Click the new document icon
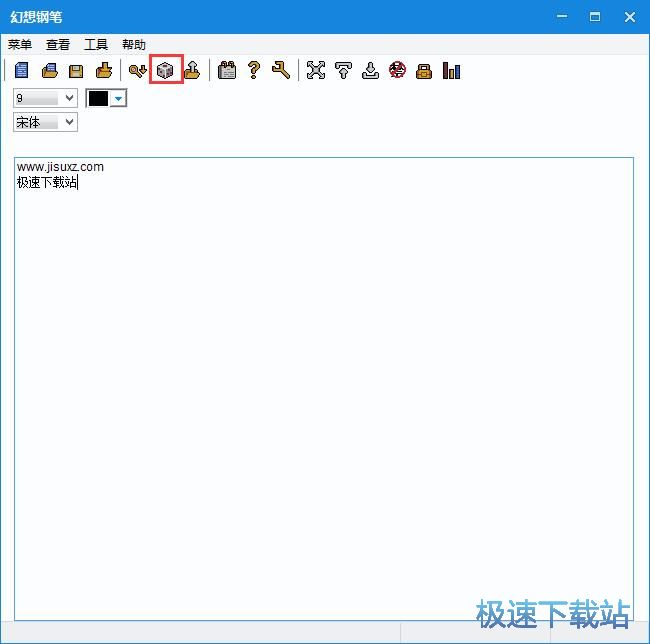 22,70
